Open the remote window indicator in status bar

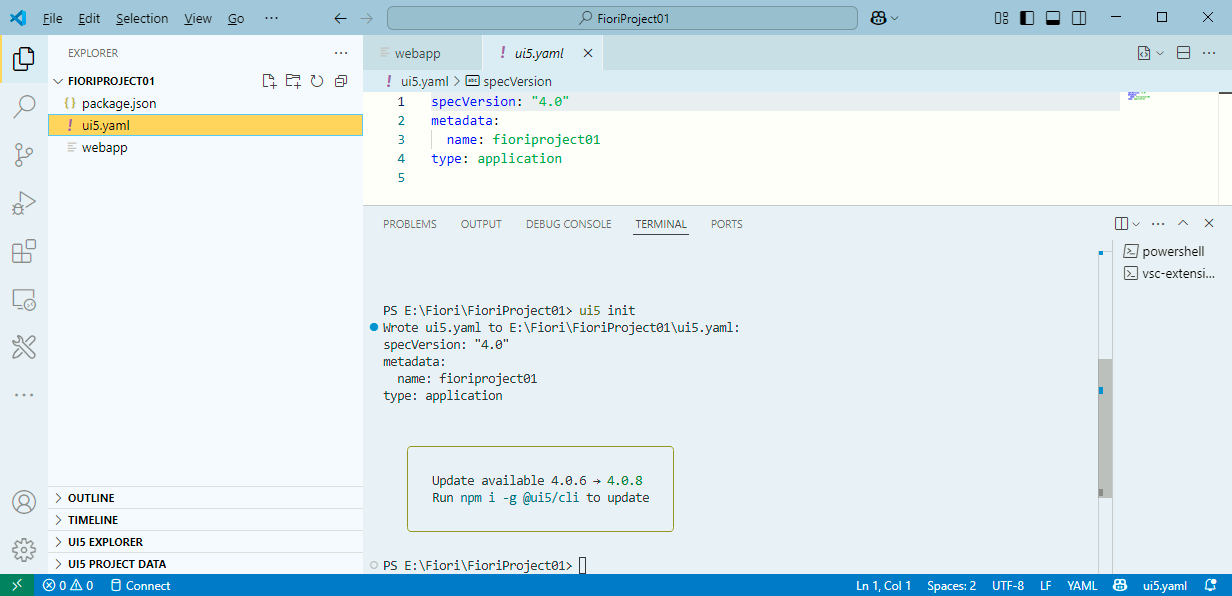17,585
